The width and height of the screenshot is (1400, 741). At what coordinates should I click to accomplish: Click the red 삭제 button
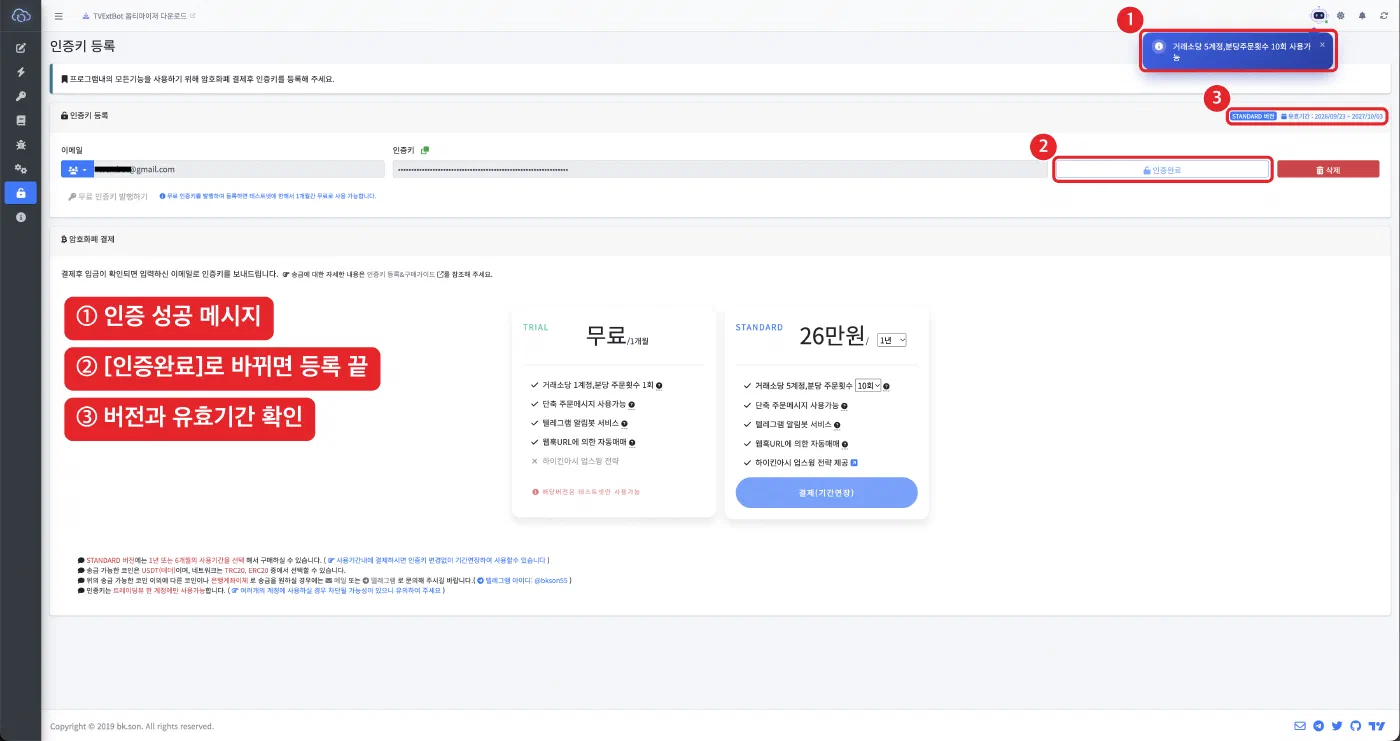tap(1328, 170)
